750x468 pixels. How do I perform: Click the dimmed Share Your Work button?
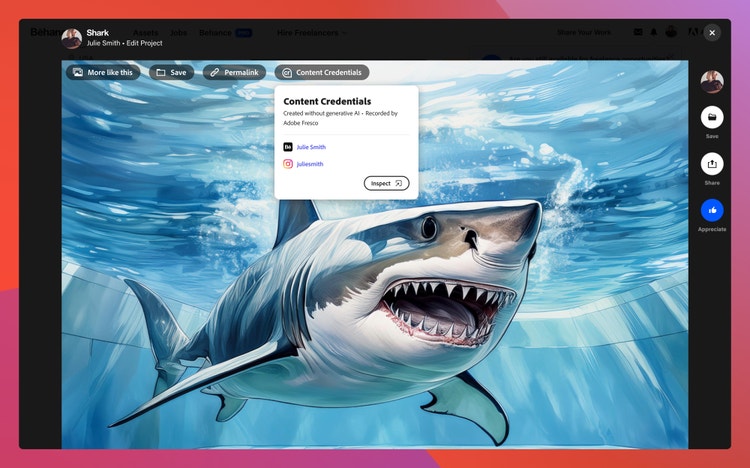[x=584, y=33]
